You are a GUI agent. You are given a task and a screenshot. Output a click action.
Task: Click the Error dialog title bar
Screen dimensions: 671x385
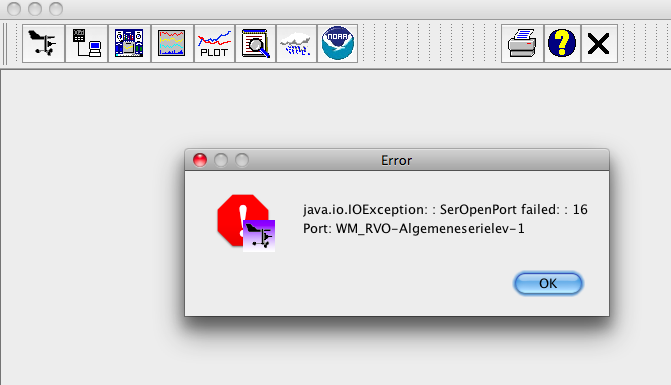[x=397, y=160]
